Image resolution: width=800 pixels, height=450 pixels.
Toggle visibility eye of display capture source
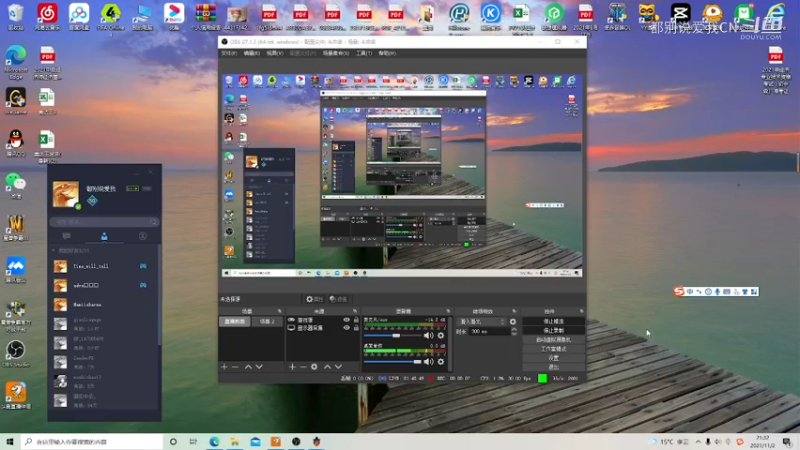pos(346,328)
